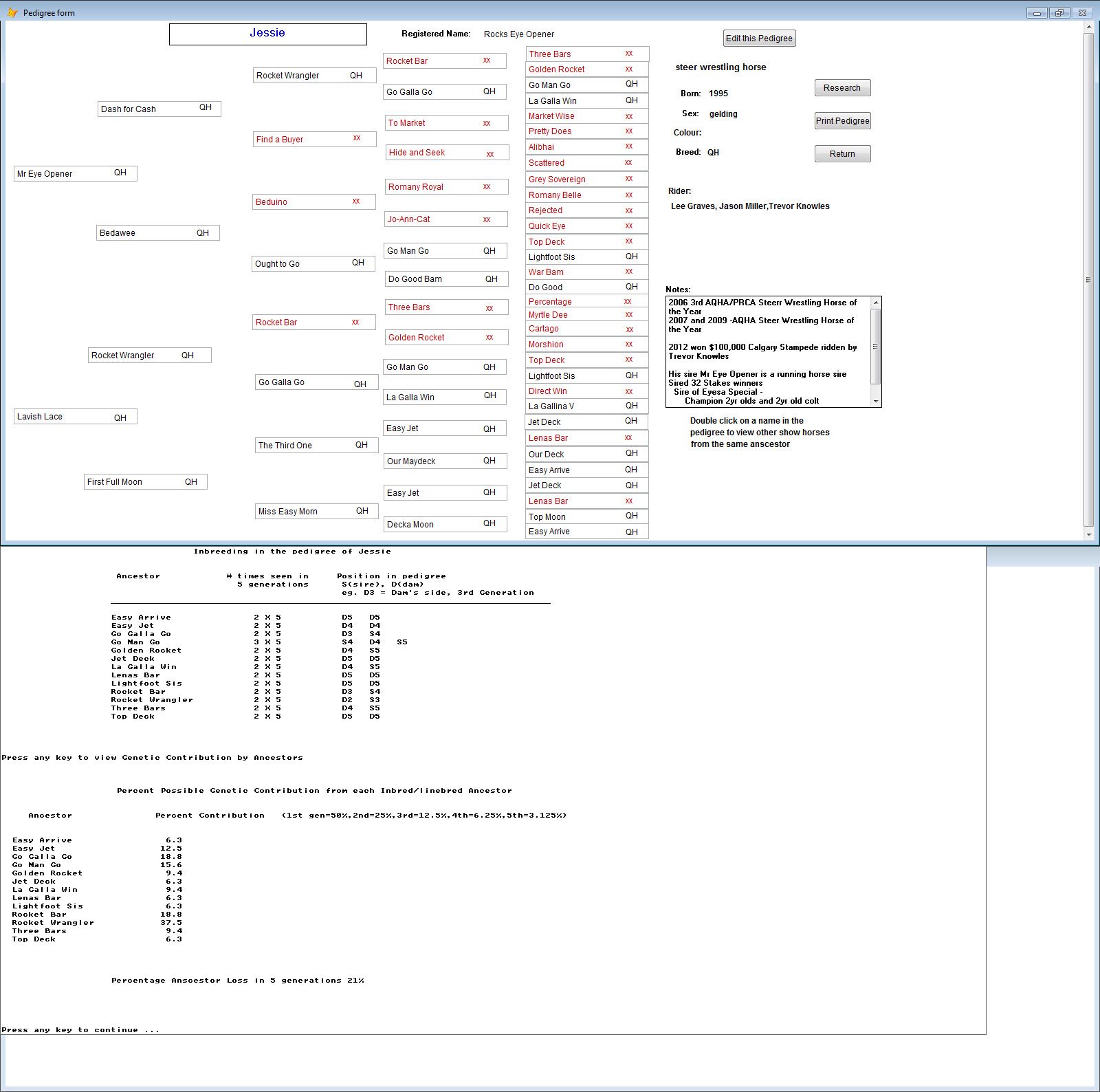Choose the Bedawee ancestor field
Viewport: 1100px width, 1092px height.
point(157,233)
